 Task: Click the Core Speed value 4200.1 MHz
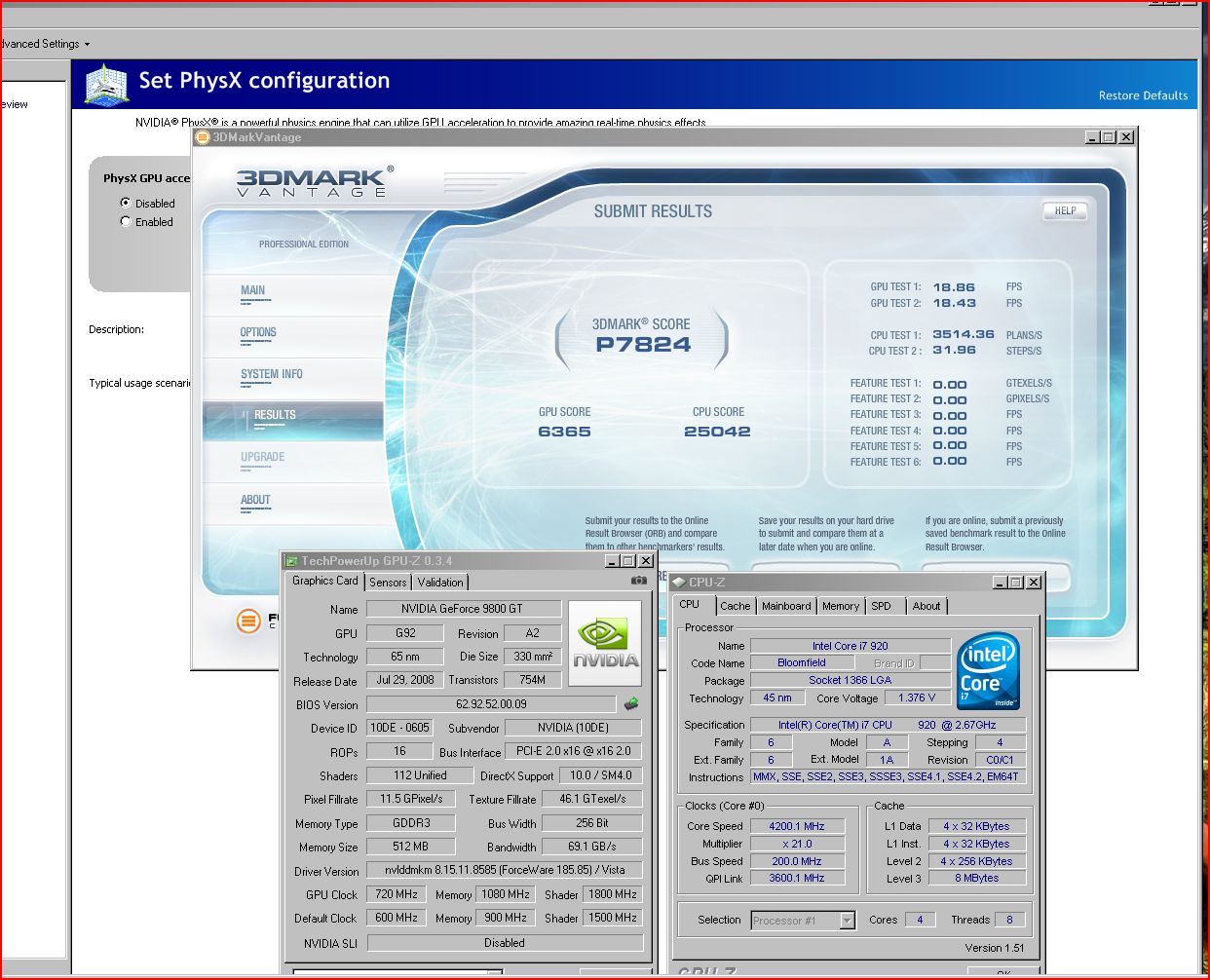[x=797, y=826]
